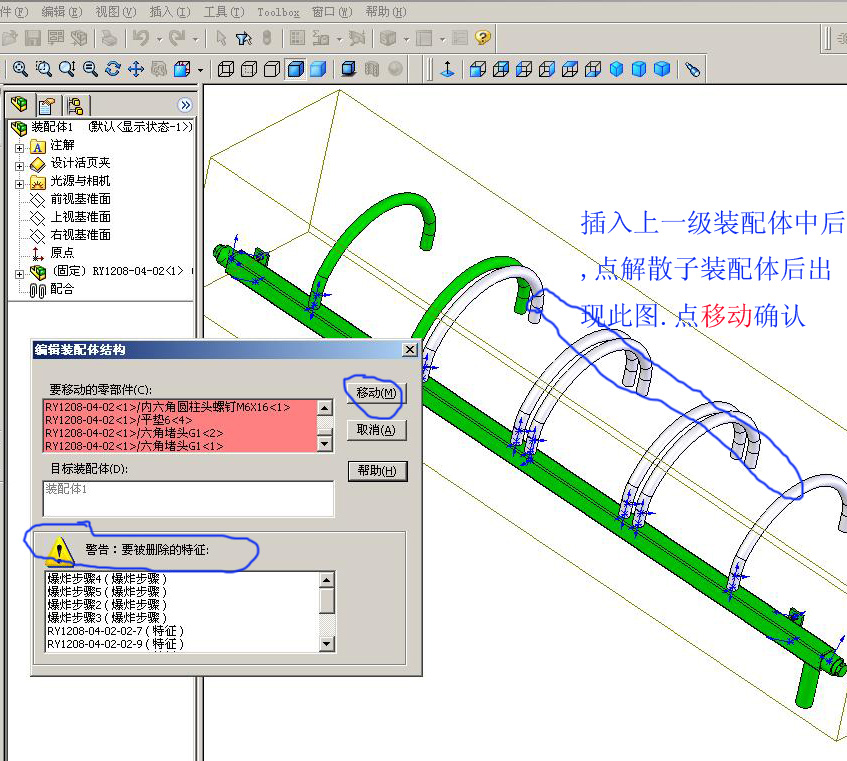Expand the 光源与相机 tree node

tap(19, 184)
